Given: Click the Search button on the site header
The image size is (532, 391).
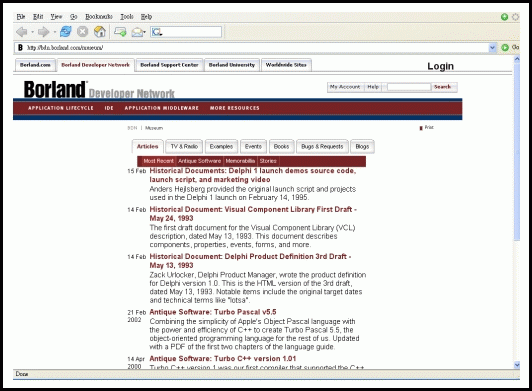Looking at the screenshot, I should coord(442,87).
